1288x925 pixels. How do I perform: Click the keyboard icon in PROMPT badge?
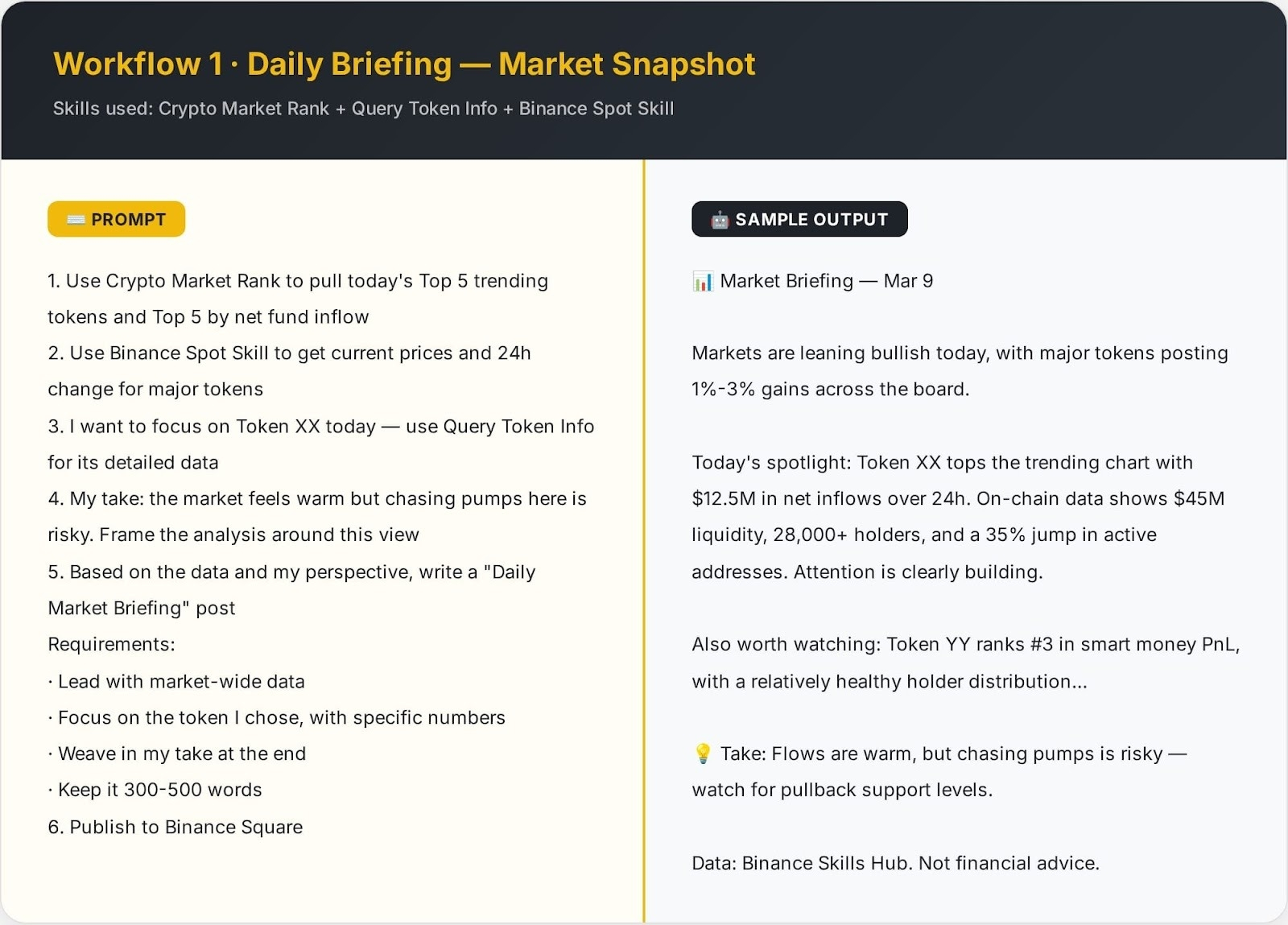point(76,220)
